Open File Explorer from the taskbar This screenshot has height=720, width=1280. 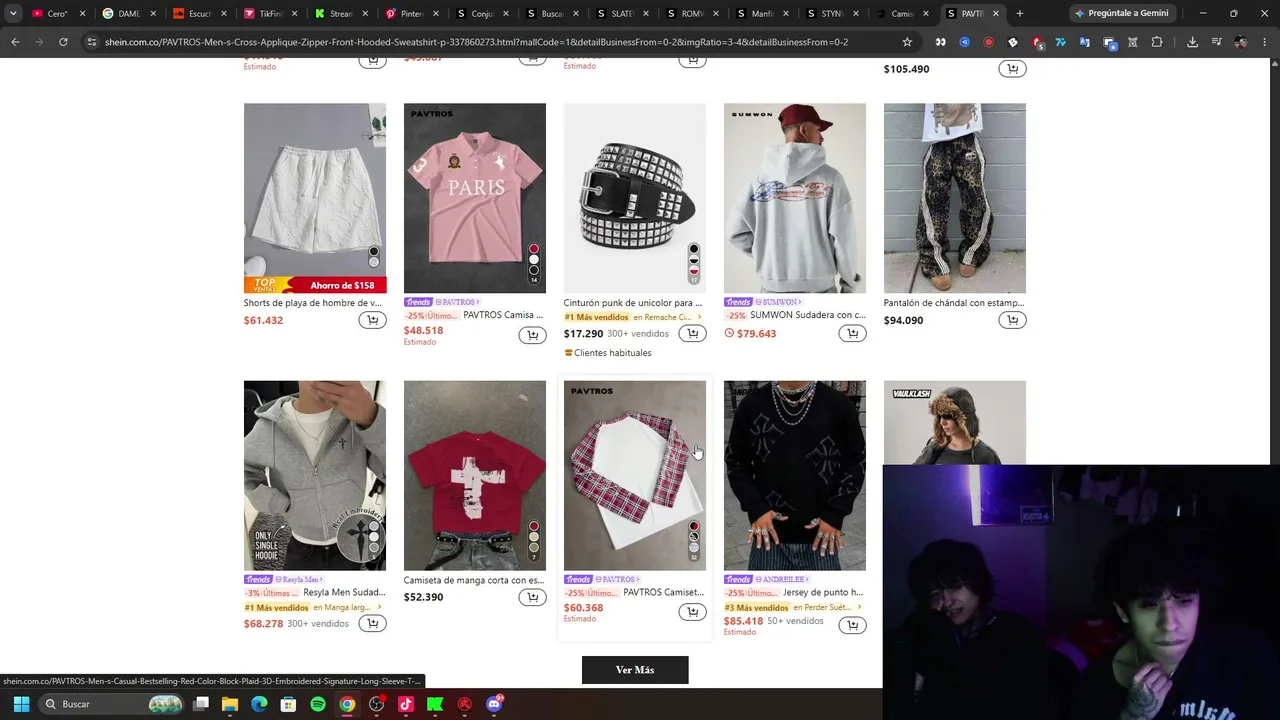click(230, 704)
